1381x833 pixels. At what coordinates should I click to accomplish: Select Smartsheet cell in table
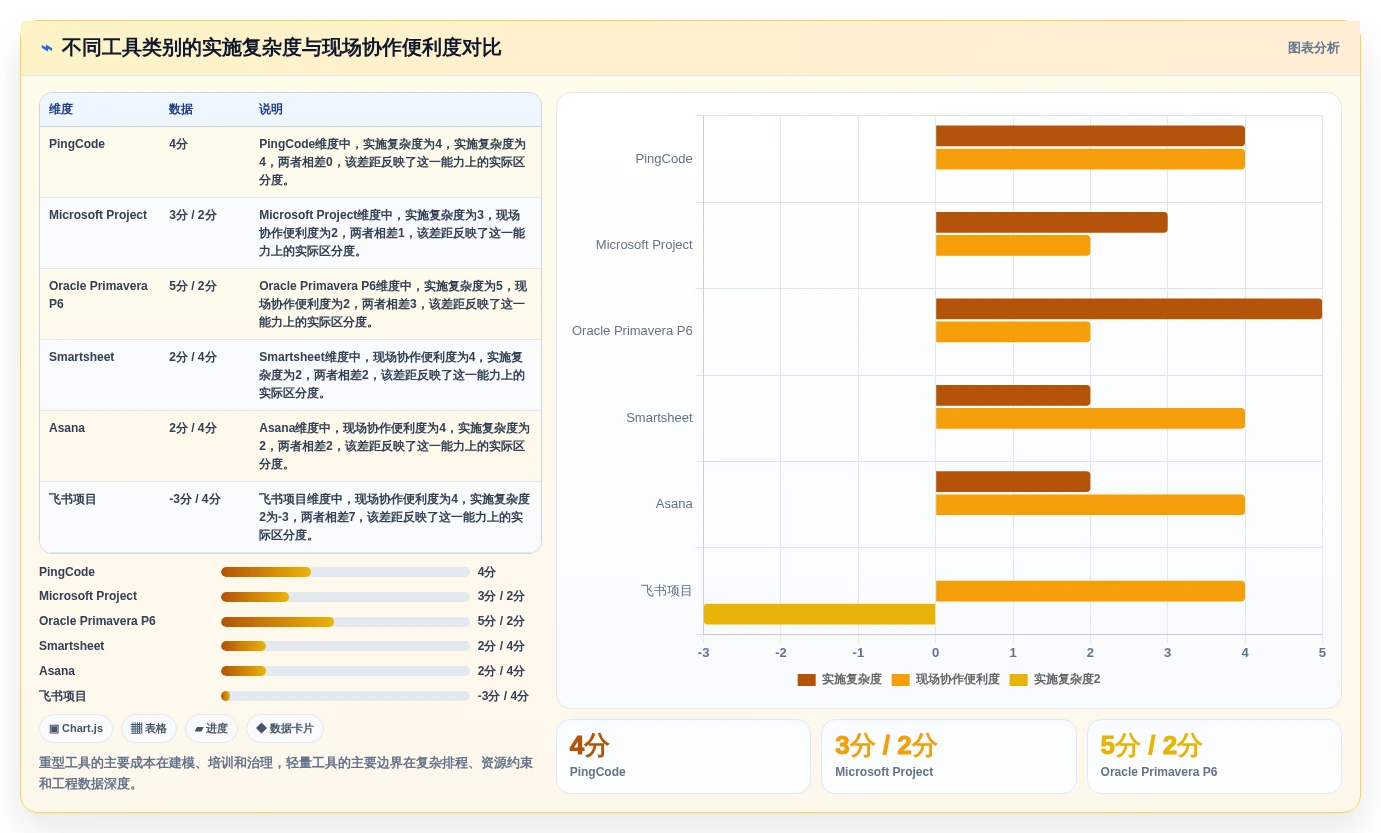100,375
